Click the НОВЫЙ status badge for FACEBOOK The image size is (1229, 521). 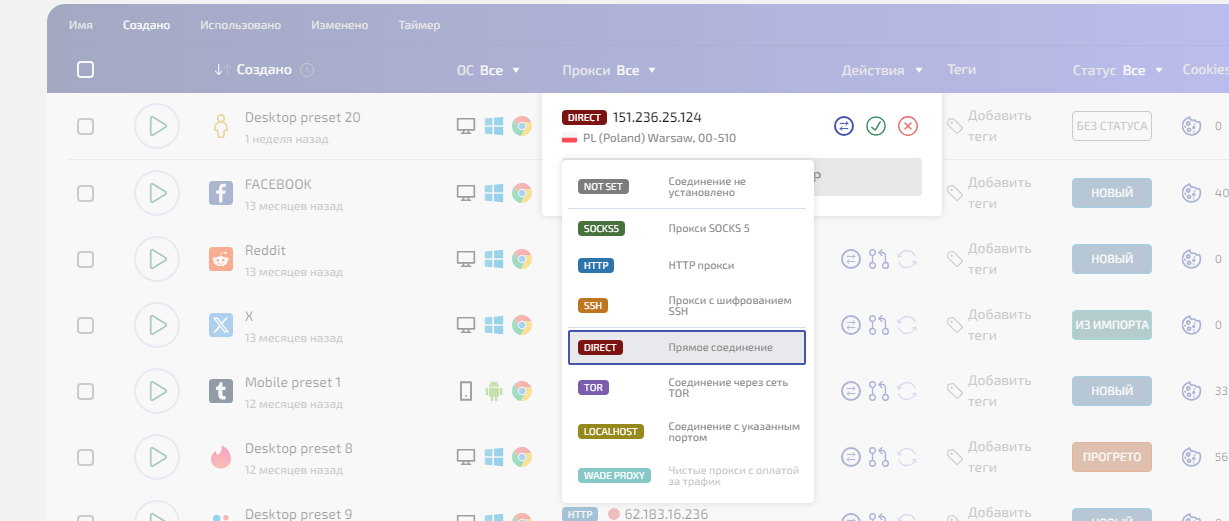(x=1111, y=193)
